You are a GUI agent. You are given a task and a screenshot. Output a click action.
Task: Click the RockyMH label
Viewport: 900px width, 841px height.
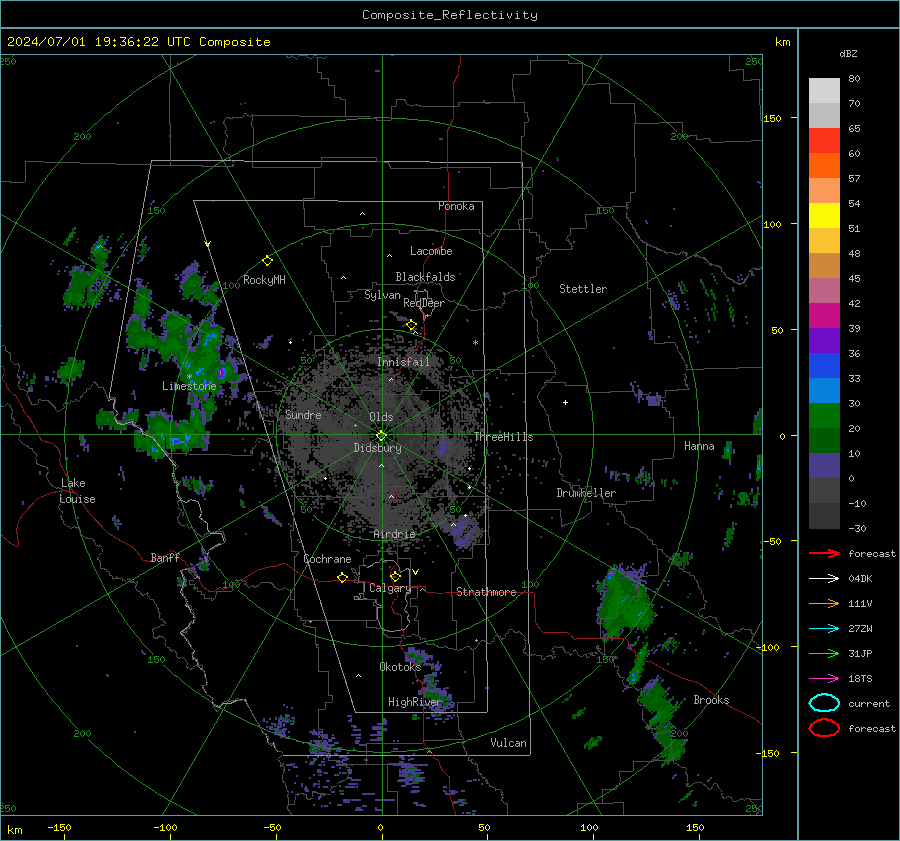coord(264,280)
